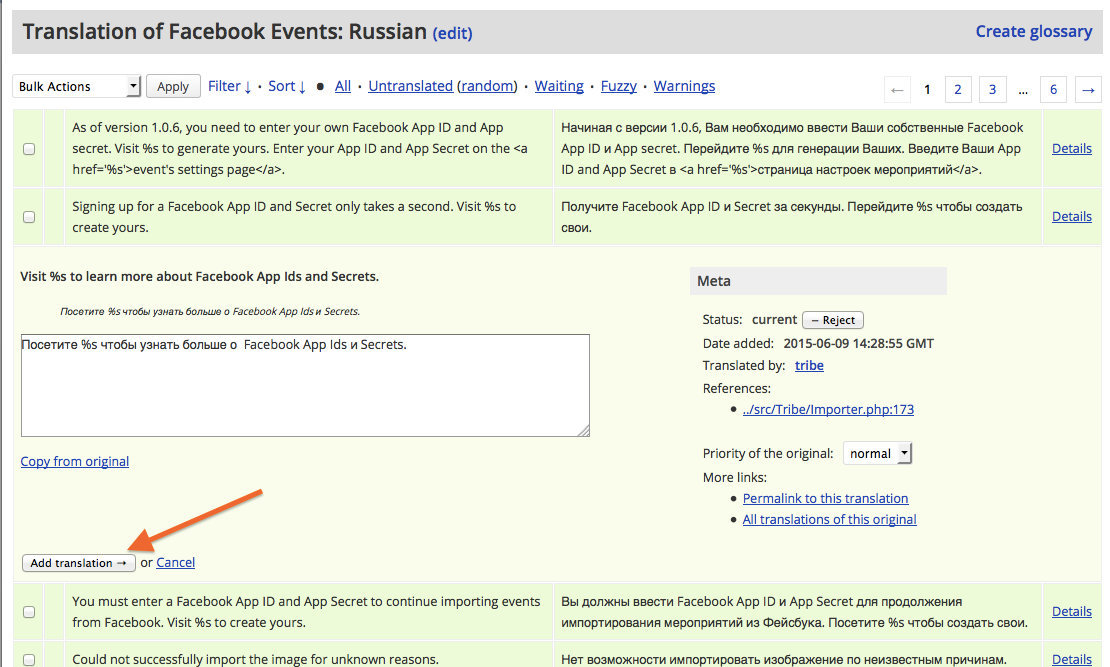The height and width of the screenshot is (667, 1110).
Task: Go to the next page arrow
Action: 1088,89
